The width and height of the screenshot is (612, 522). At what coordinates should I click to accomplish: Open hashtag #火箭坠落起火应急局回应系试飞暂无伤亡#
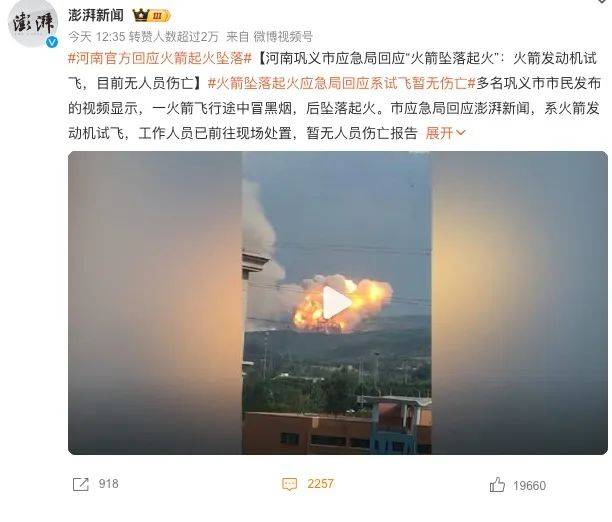[x=342, y=83]
